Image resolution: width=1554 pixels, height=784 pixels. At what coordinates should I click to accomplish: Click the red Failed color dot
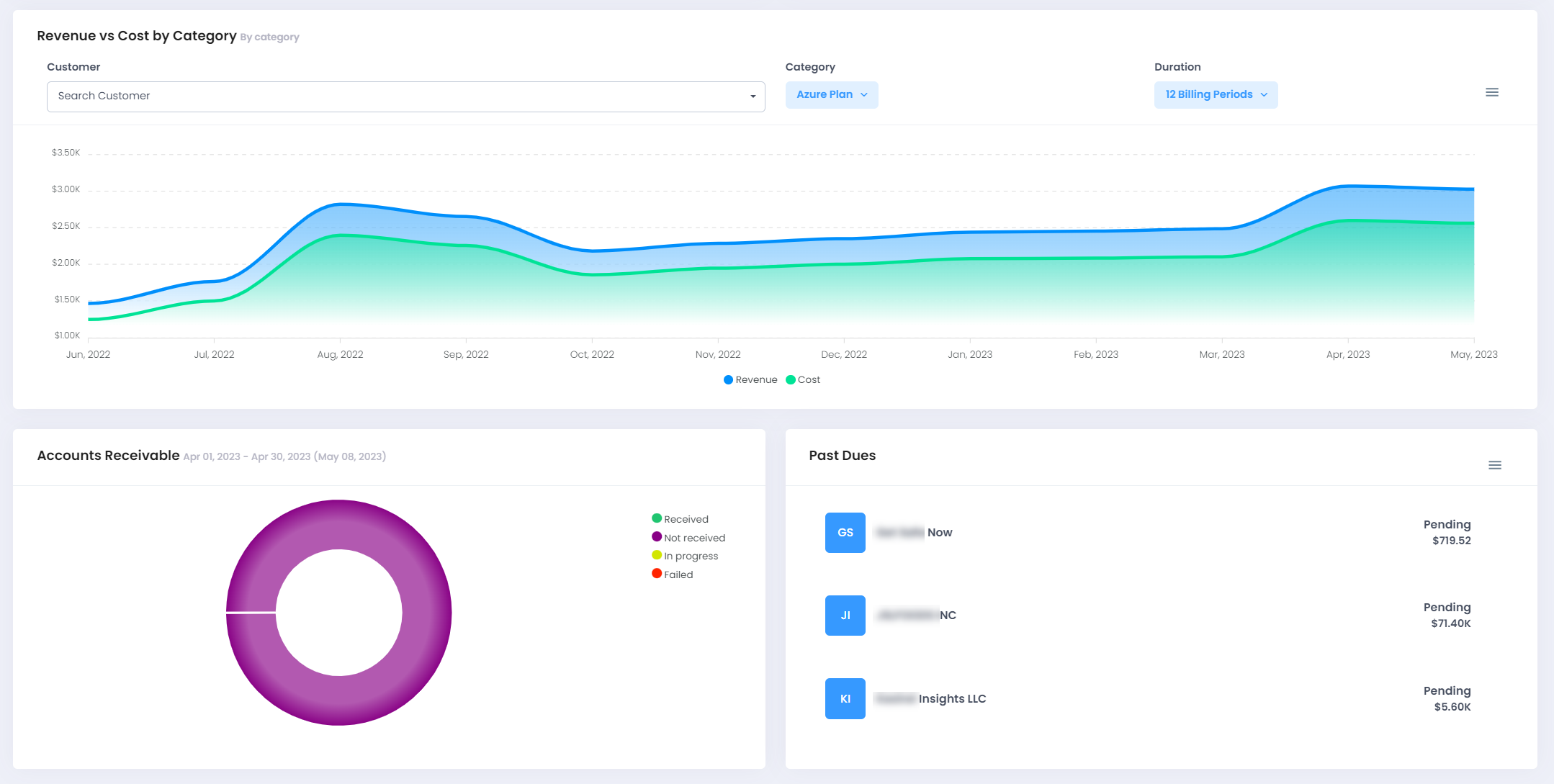coord(657,574)
